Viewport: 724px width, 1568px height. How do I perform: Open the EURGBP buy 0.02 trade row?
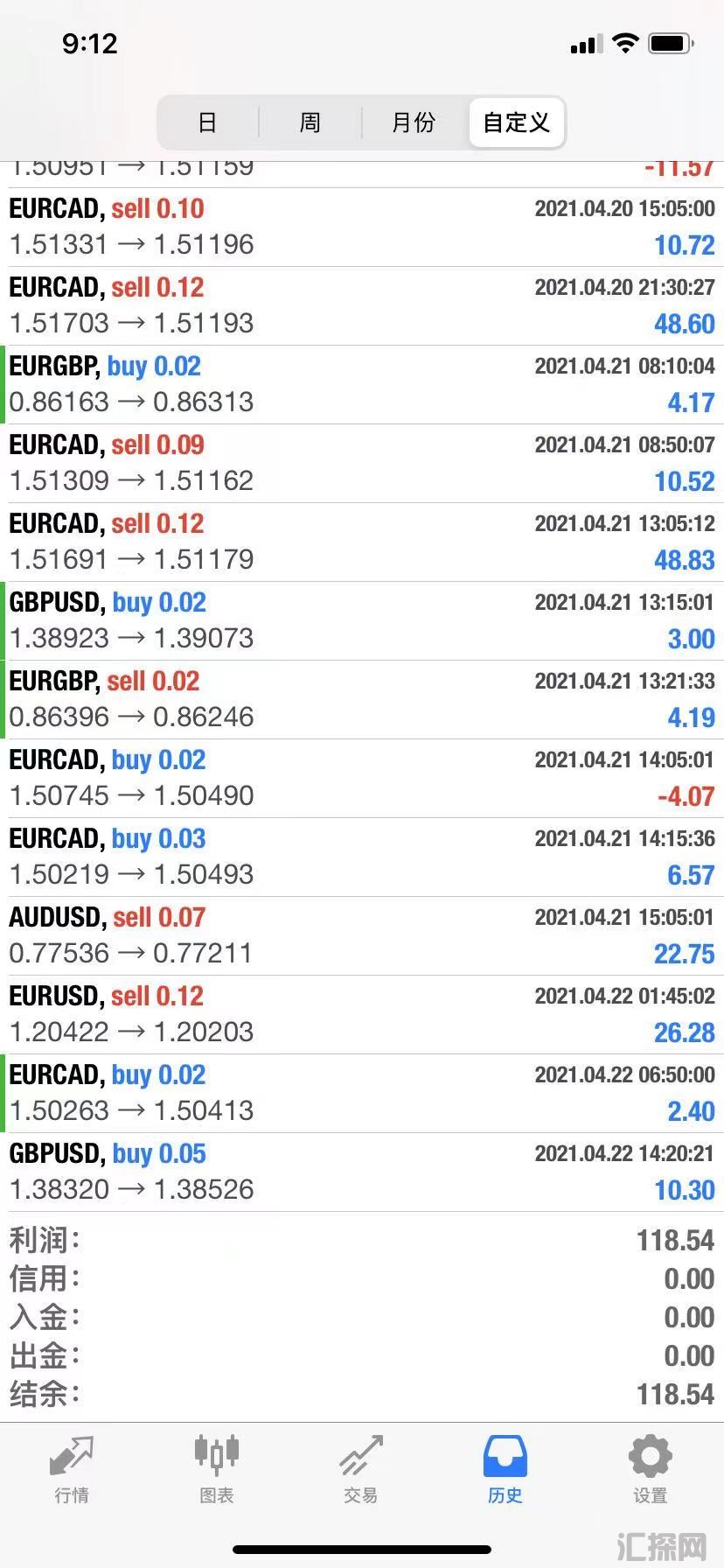point(362,385)
